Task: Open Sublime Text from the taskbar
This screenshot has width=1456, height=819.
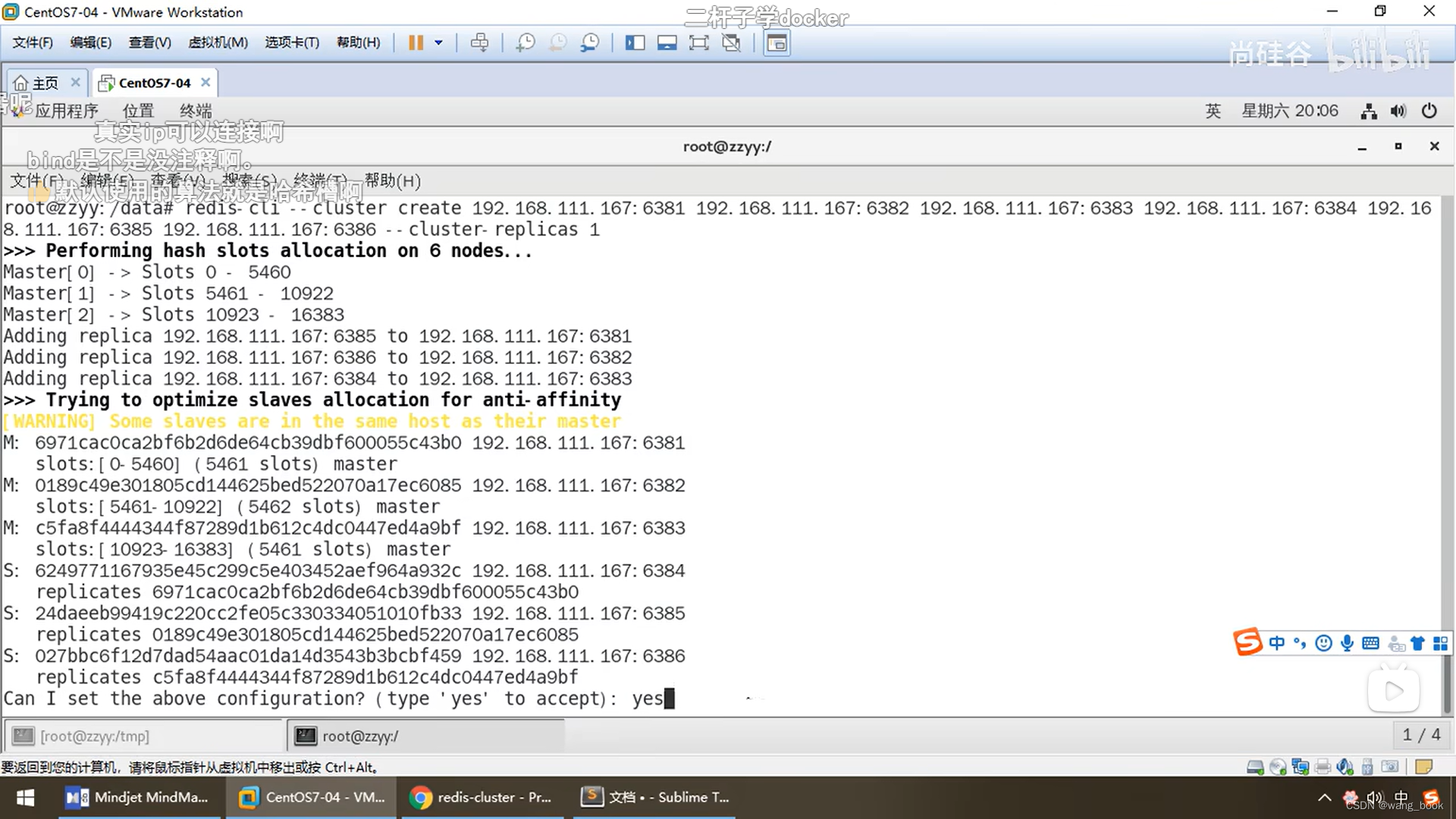Action: [655, 797]
